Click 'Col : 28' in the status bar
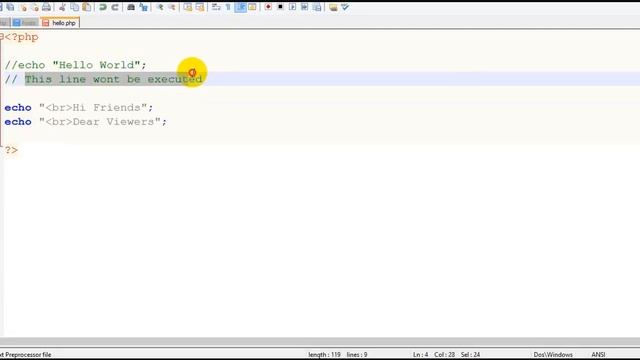The image size is (640, 360). (444, 355)
